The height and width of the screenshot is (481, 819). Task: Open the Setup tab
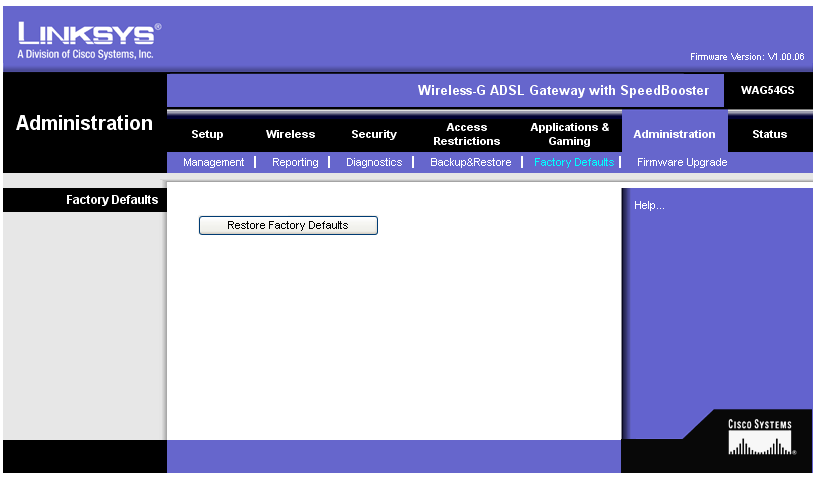point(207,134)
